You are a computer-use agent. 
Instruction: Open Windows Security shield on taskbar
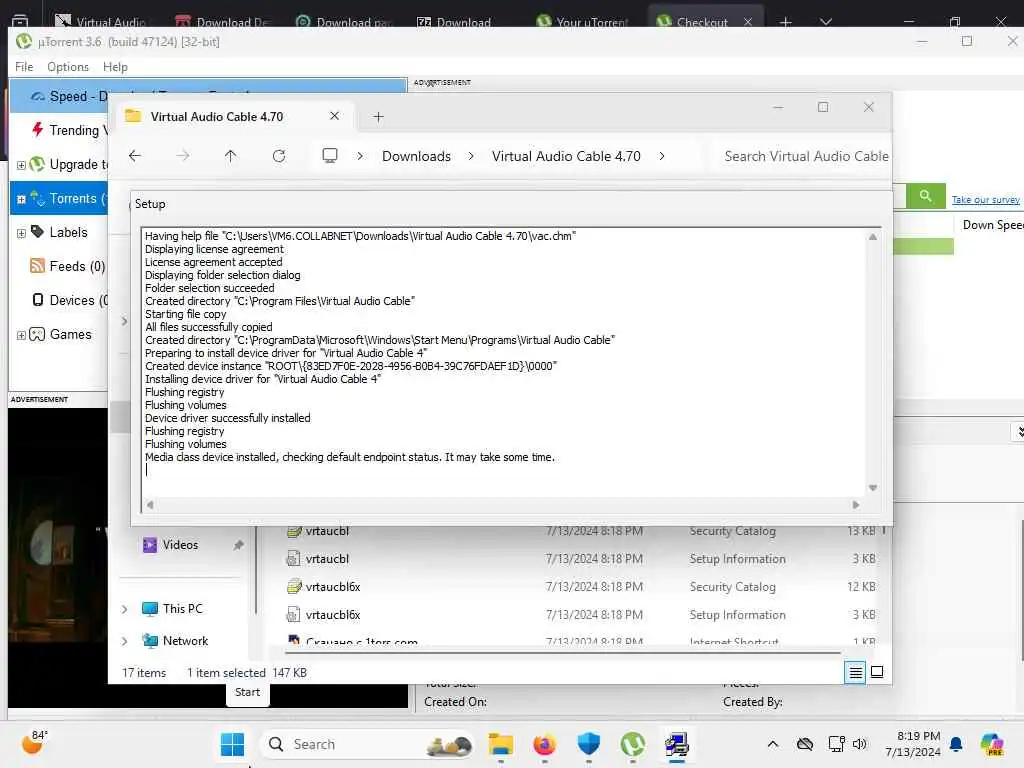pos(588,744)
